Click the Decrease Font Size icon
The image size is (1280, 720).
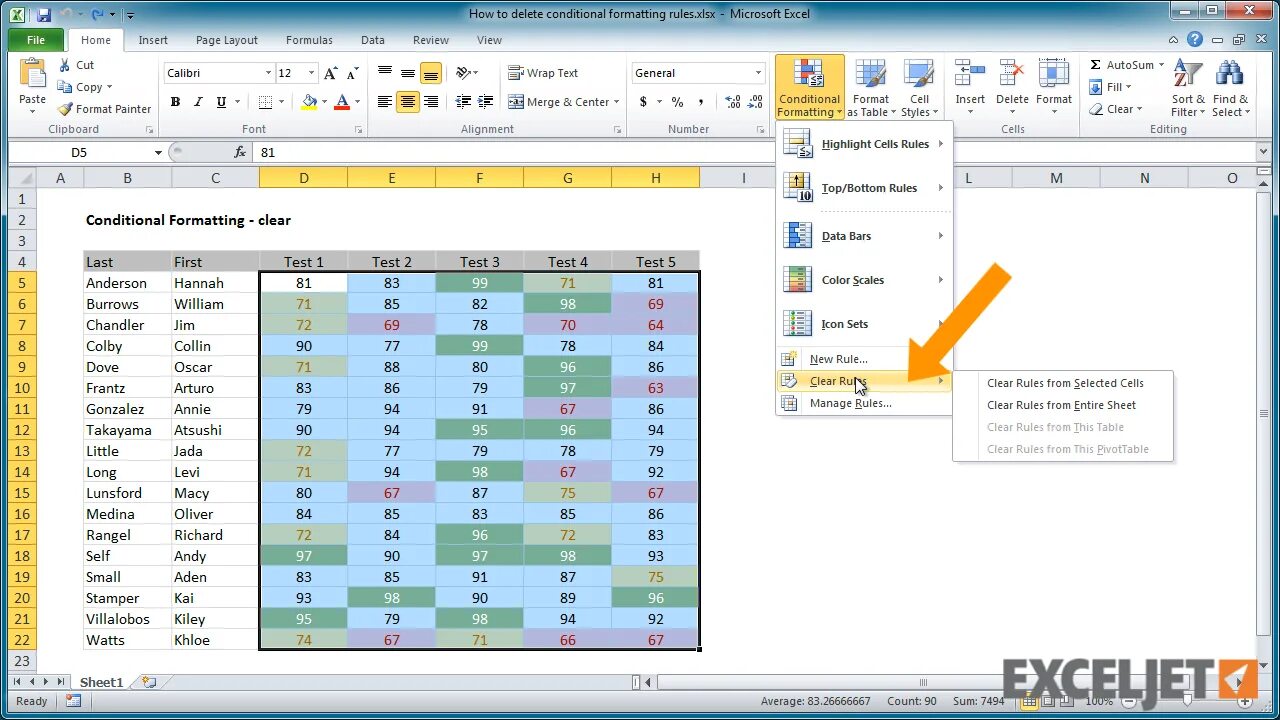tap(352, 73)
